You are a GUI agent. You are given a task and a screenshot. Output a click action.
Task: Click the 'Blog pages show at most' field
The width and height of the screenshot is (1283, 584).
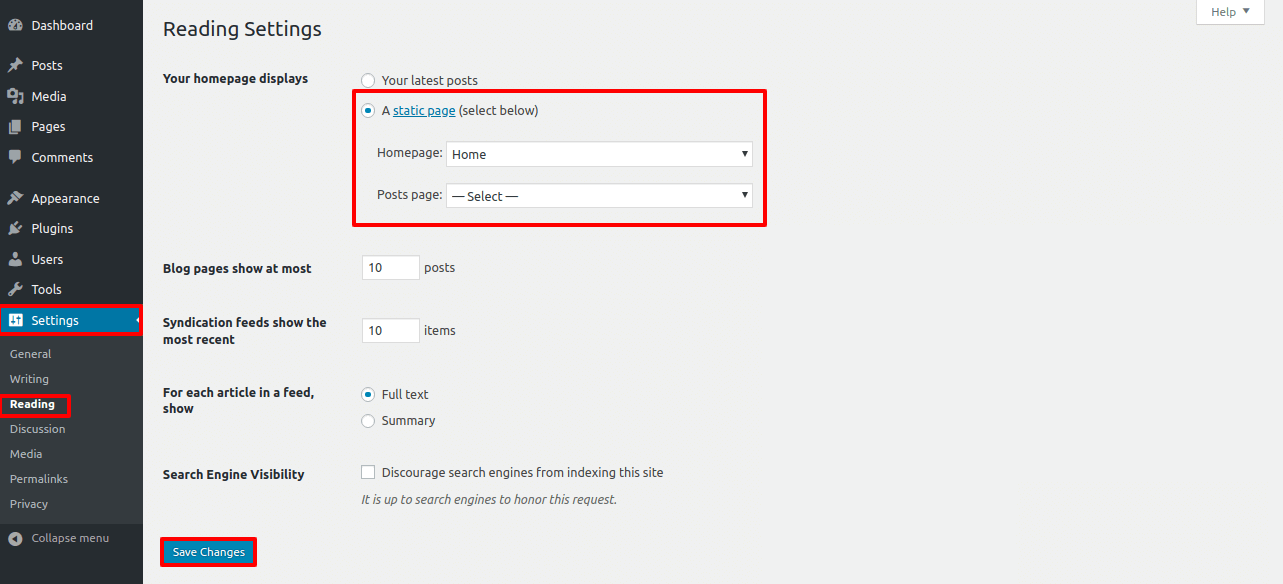[x=390, y=268]
